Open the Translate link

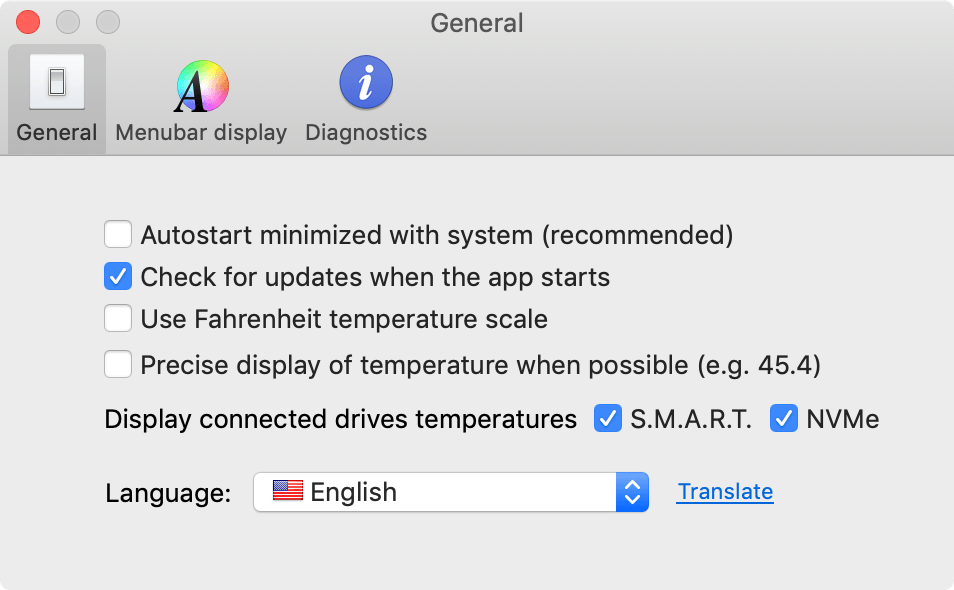tap(724, 491)
